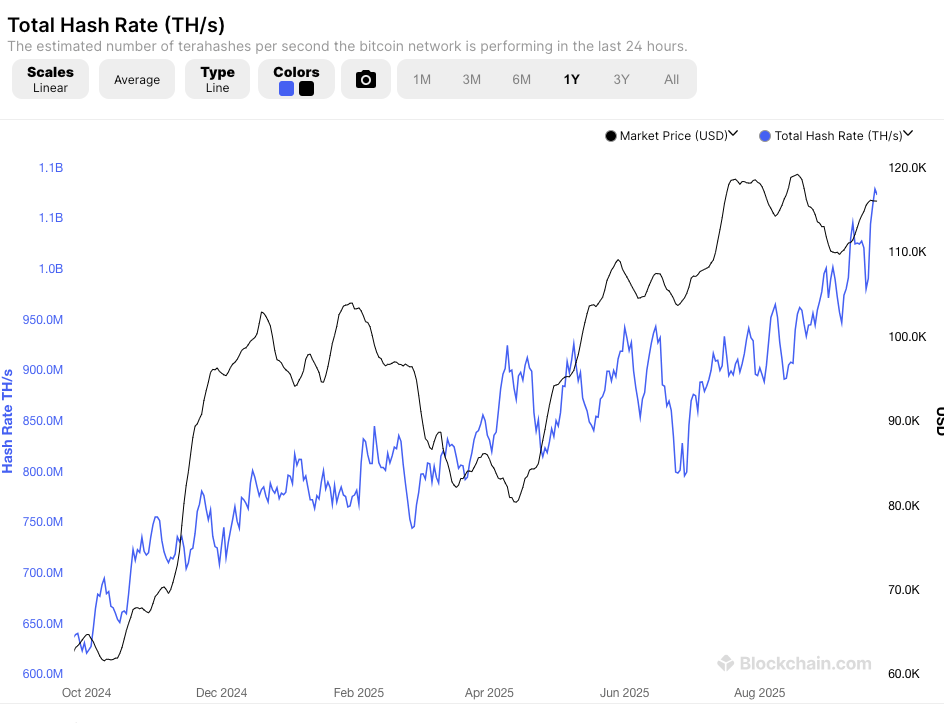This screenshot has height=723, width=944.
Task: Open the Colors picker control
Action: pyautogui.click(x=296, y=72)
